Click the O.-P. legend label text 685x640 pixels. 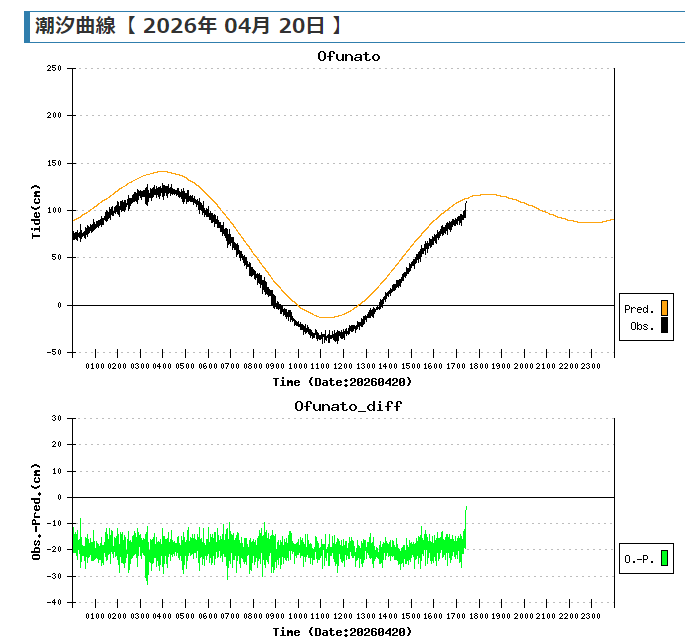639,559
